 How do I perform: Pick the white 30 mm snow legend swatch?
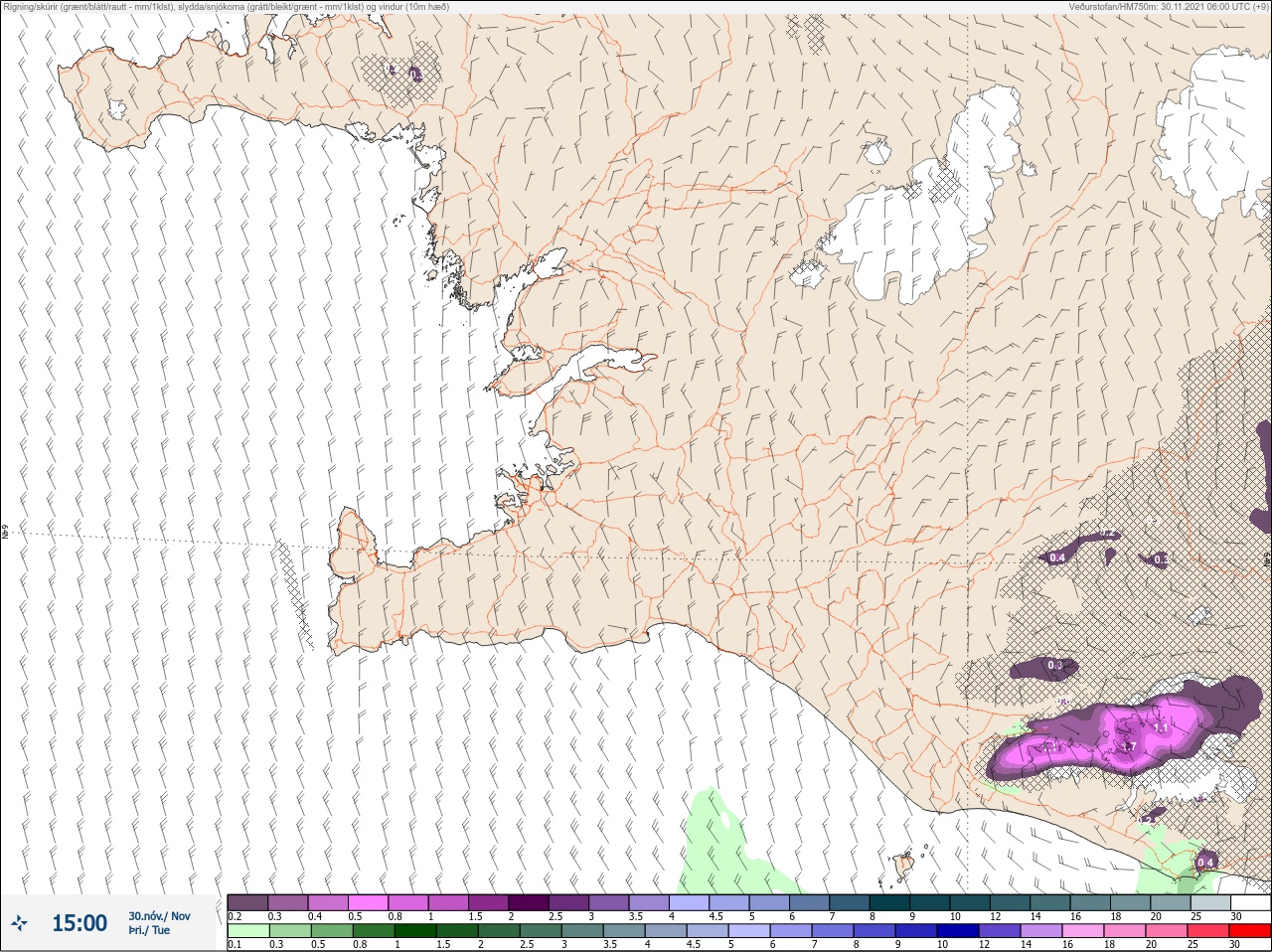pyautogui.click(x=1249, y=902)
